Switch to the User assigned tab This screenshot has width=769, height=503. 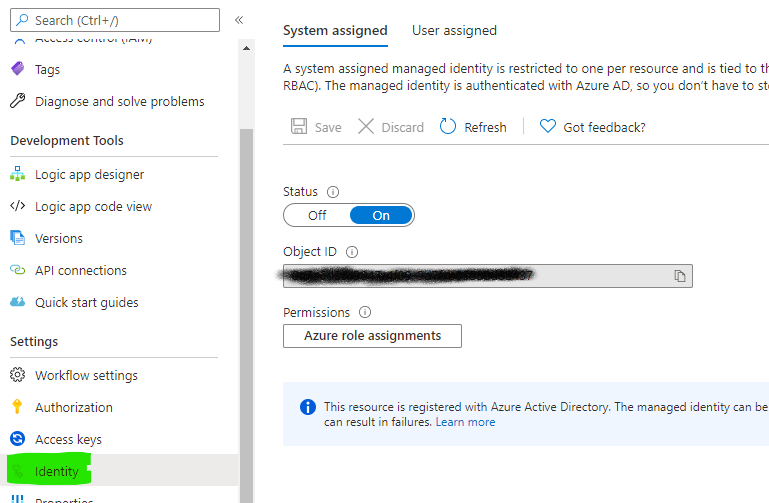pyautogui.click(x=454, y=30)
